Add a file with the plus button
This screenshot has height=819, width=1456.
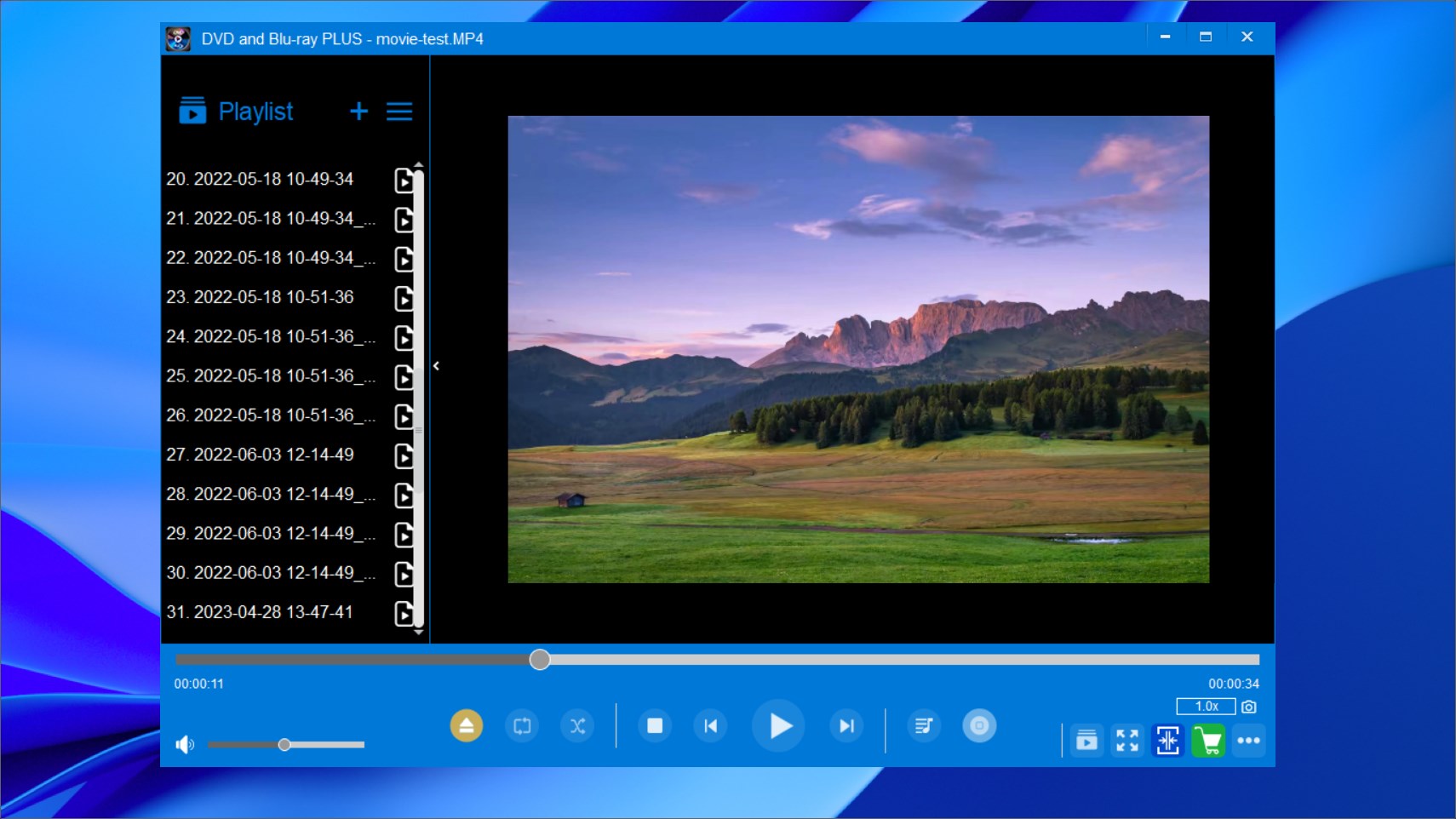pyautogui.click(x=359, y=111)
